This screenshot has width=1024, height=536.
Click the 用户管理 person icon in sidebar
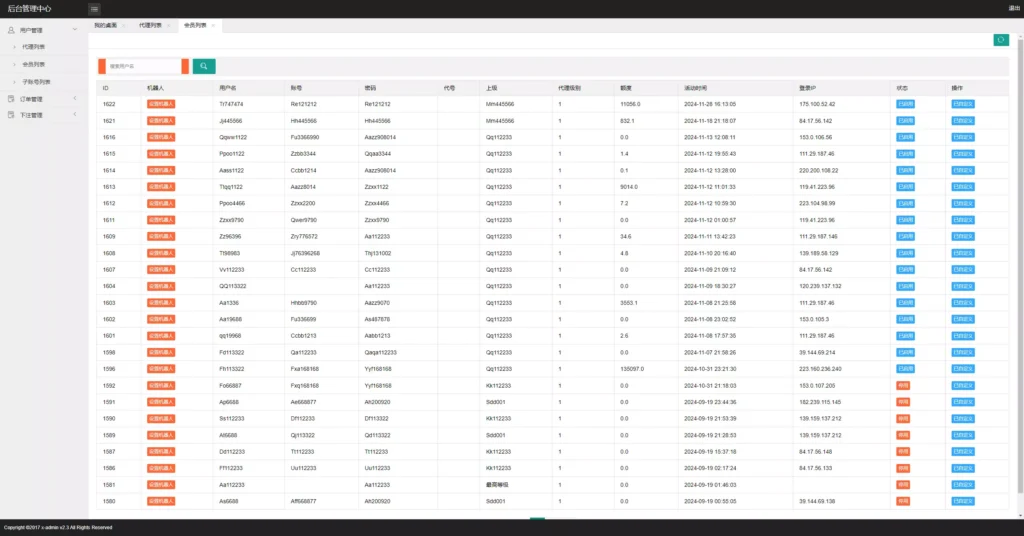[11, 31]
